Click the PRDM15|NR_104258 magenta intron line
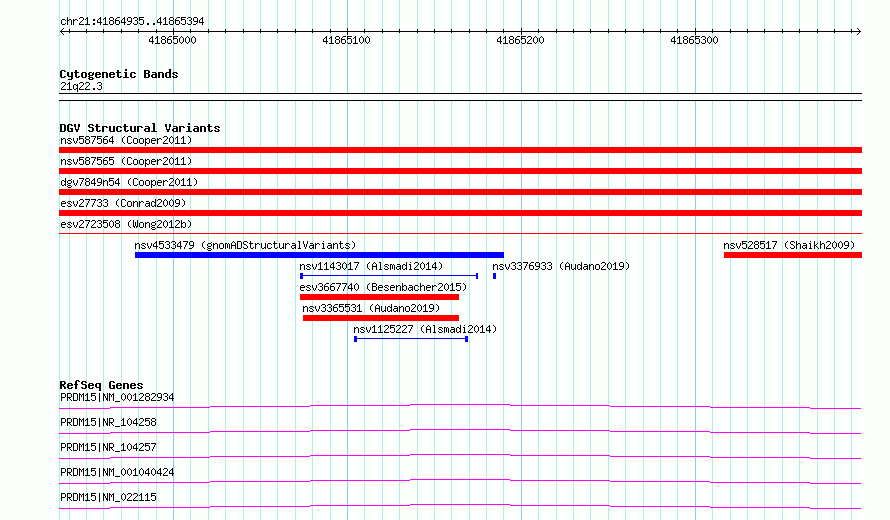The image size is (890, 520). pyautogui.click(x=460, y=431)
